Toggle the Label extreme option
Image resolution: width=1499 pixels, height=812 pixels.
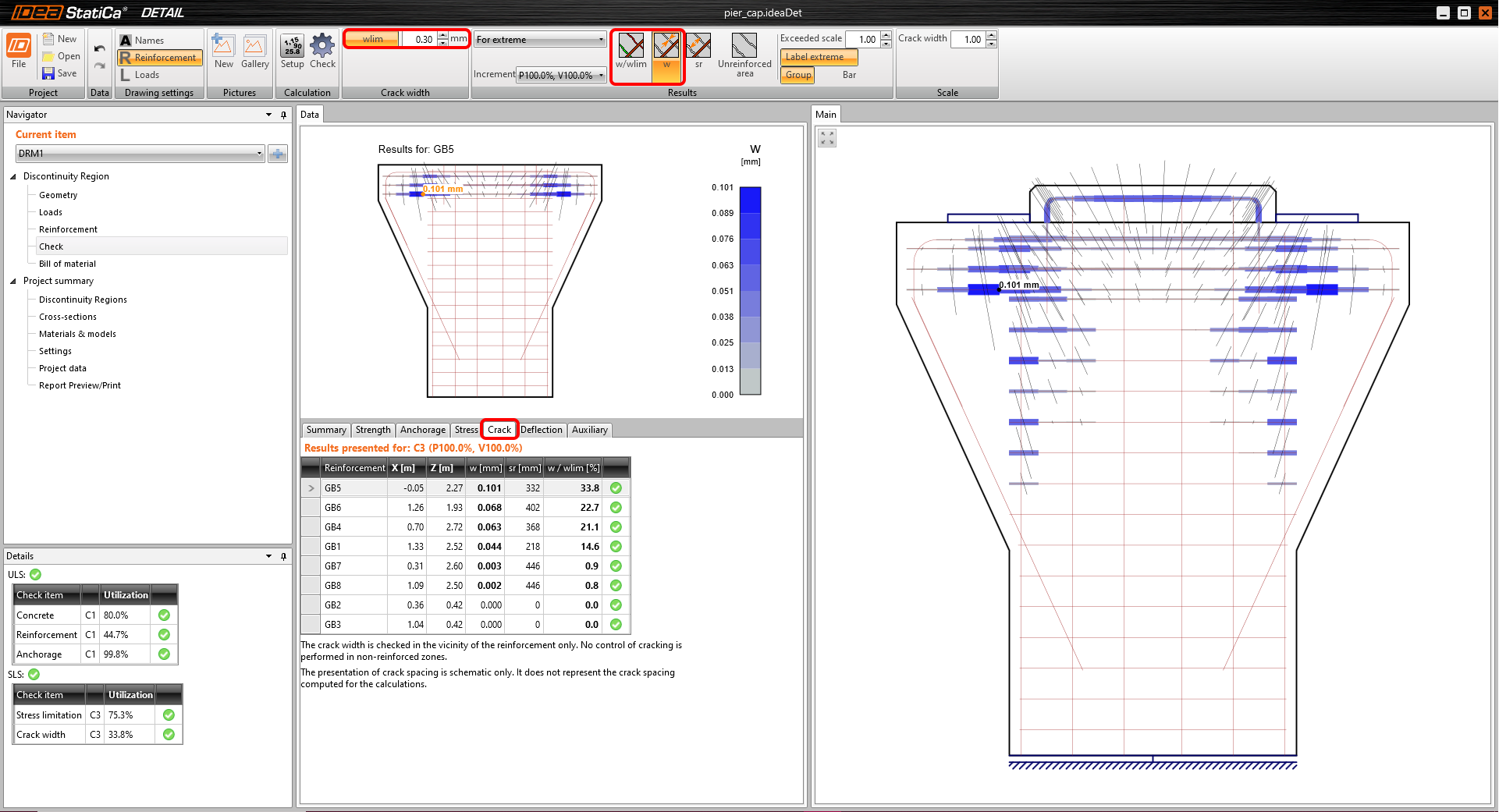click(818, 57)
